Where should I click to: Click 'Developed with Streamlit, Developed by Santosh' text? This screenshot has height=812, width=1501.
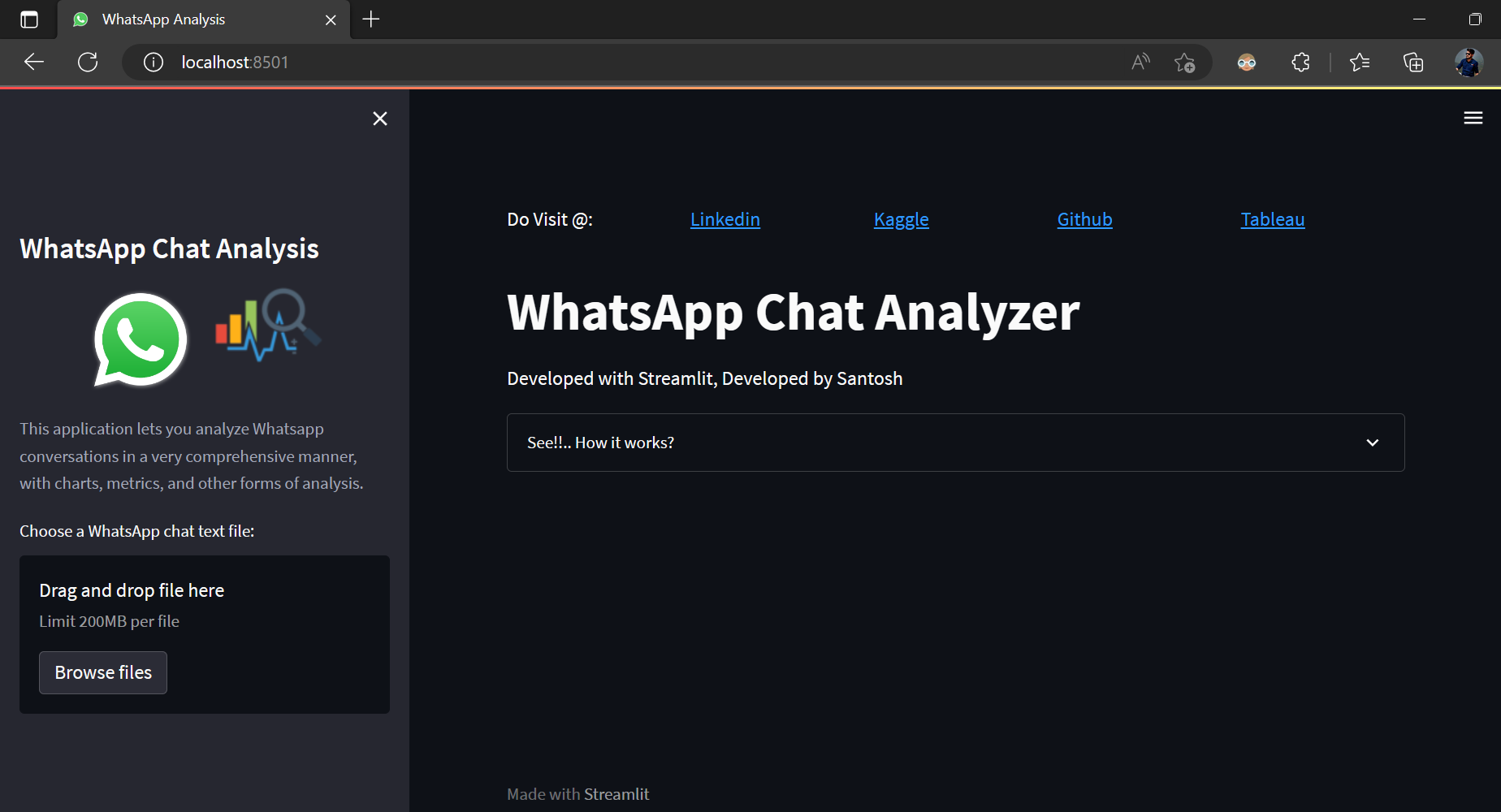point(705,378)
